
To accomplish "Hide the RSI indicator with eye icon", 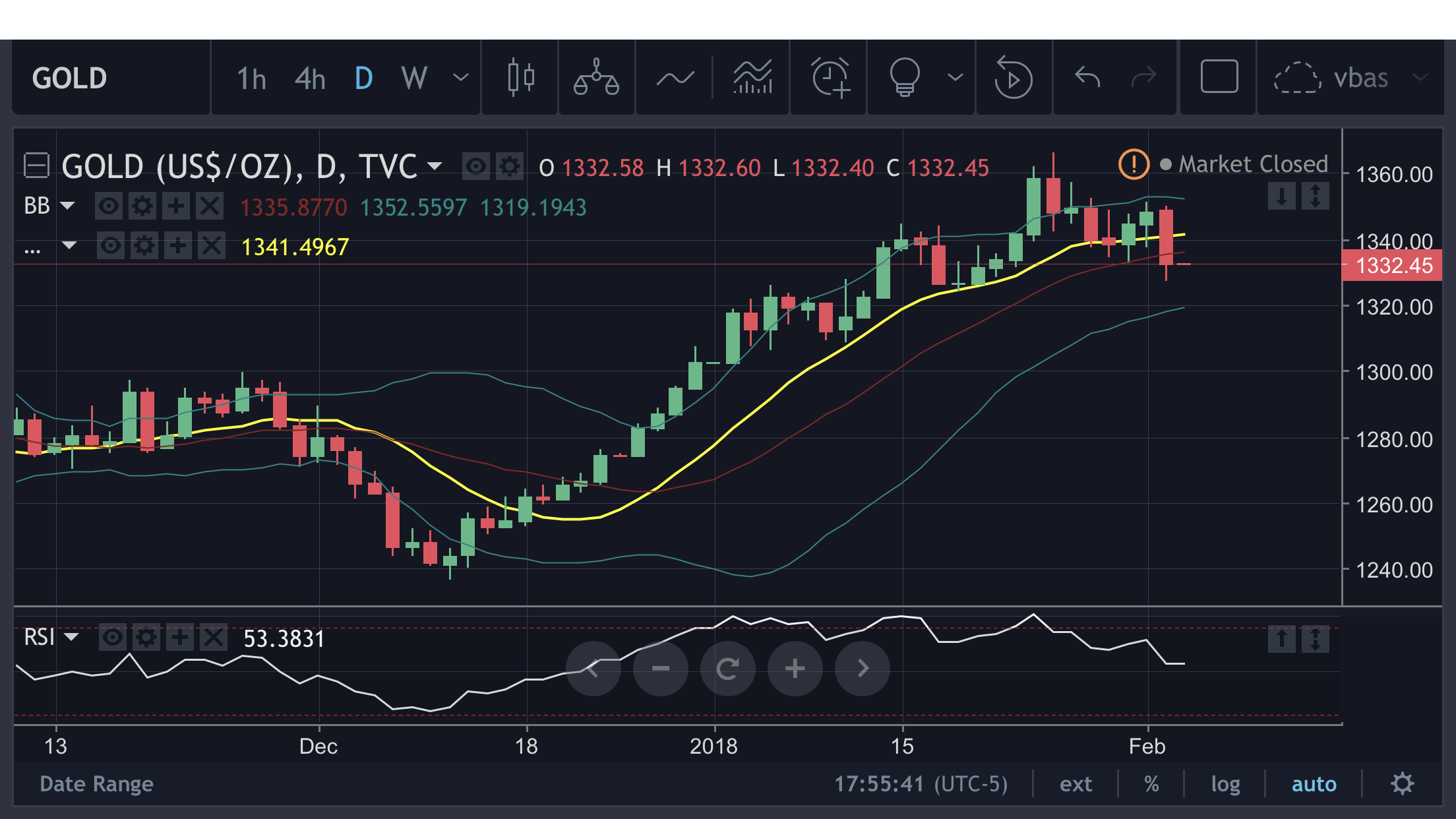I will [x=113, y=637].
